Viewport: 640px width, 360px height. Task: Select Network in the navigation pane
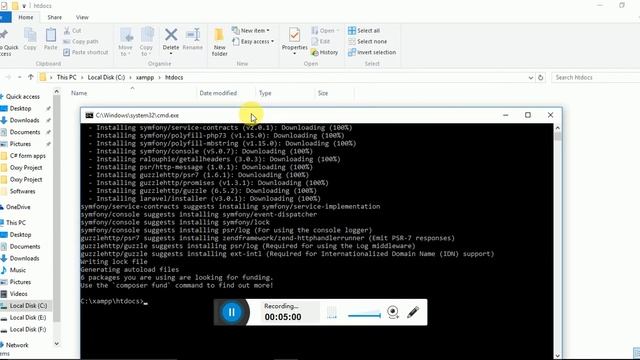(17, 345)
